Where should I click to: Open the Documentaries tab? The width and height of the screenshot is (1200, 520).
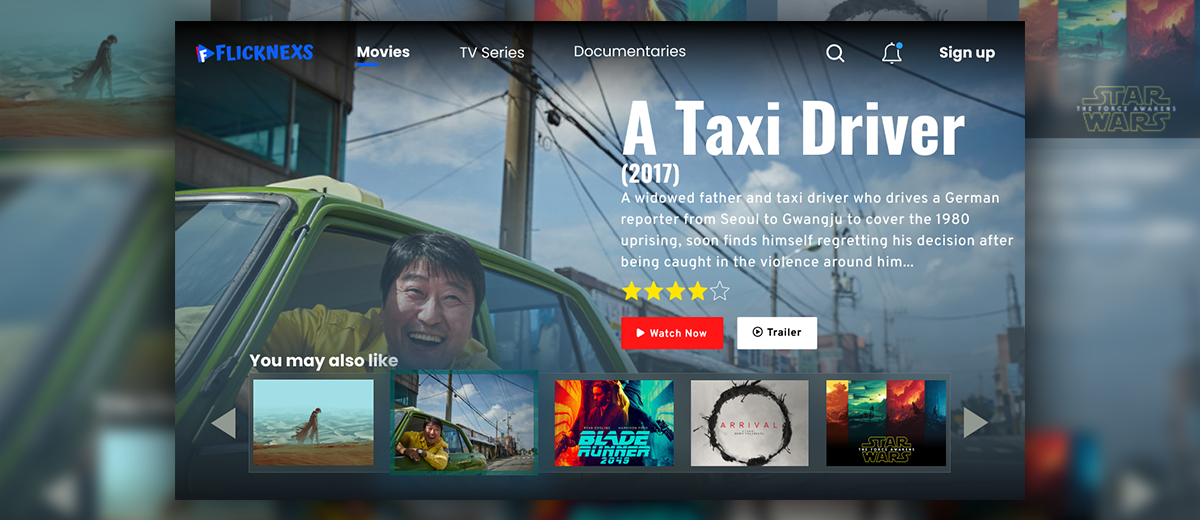coord(630,51)
